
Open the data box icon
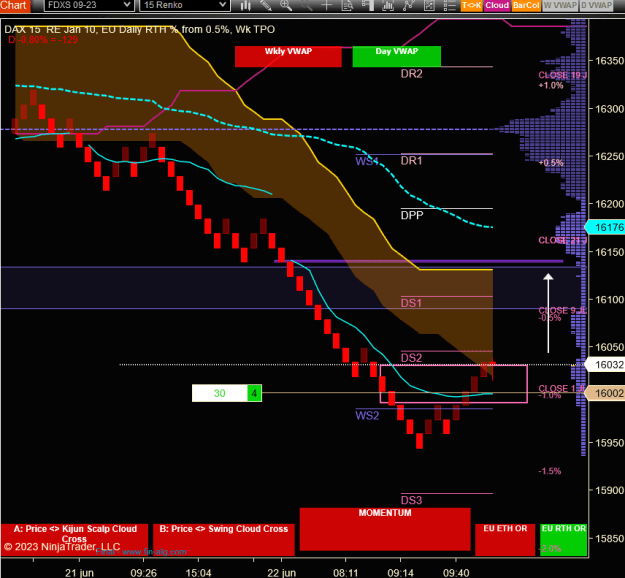click(347, 5)
